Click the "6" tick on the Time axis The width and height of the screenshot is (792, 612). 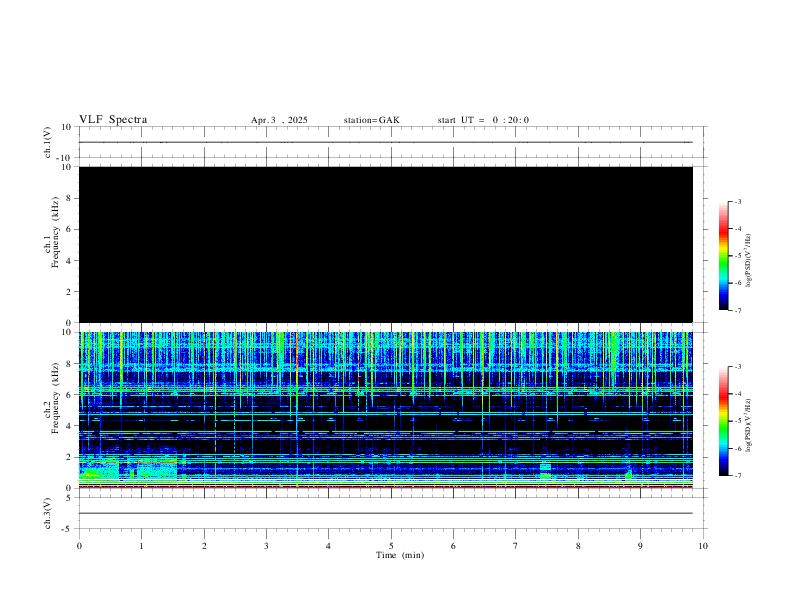pyautogui.click(x=453, y=546)
